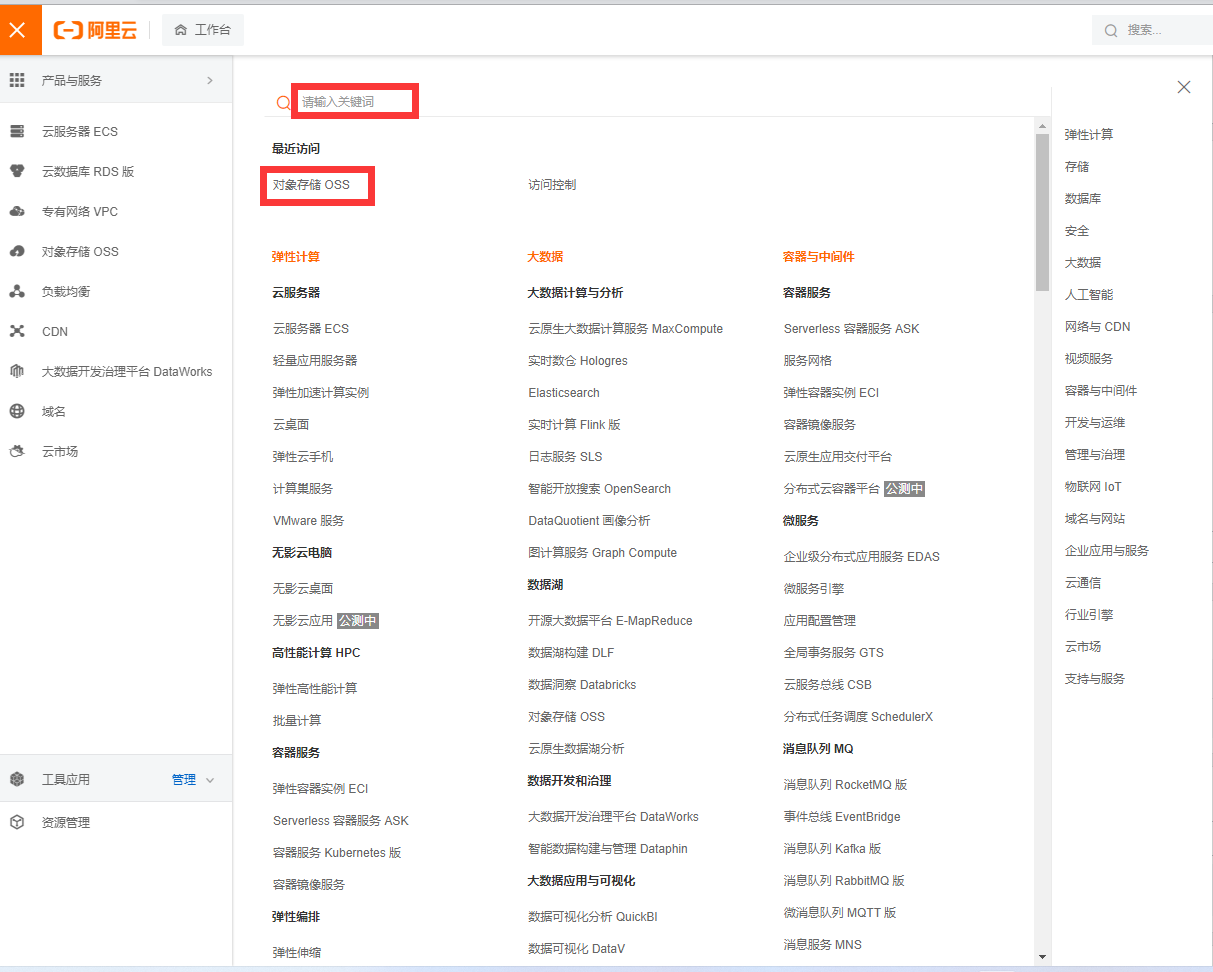Click the orange search icon in the products panel
Screen dimensions: 1213x972
(283, 102)
